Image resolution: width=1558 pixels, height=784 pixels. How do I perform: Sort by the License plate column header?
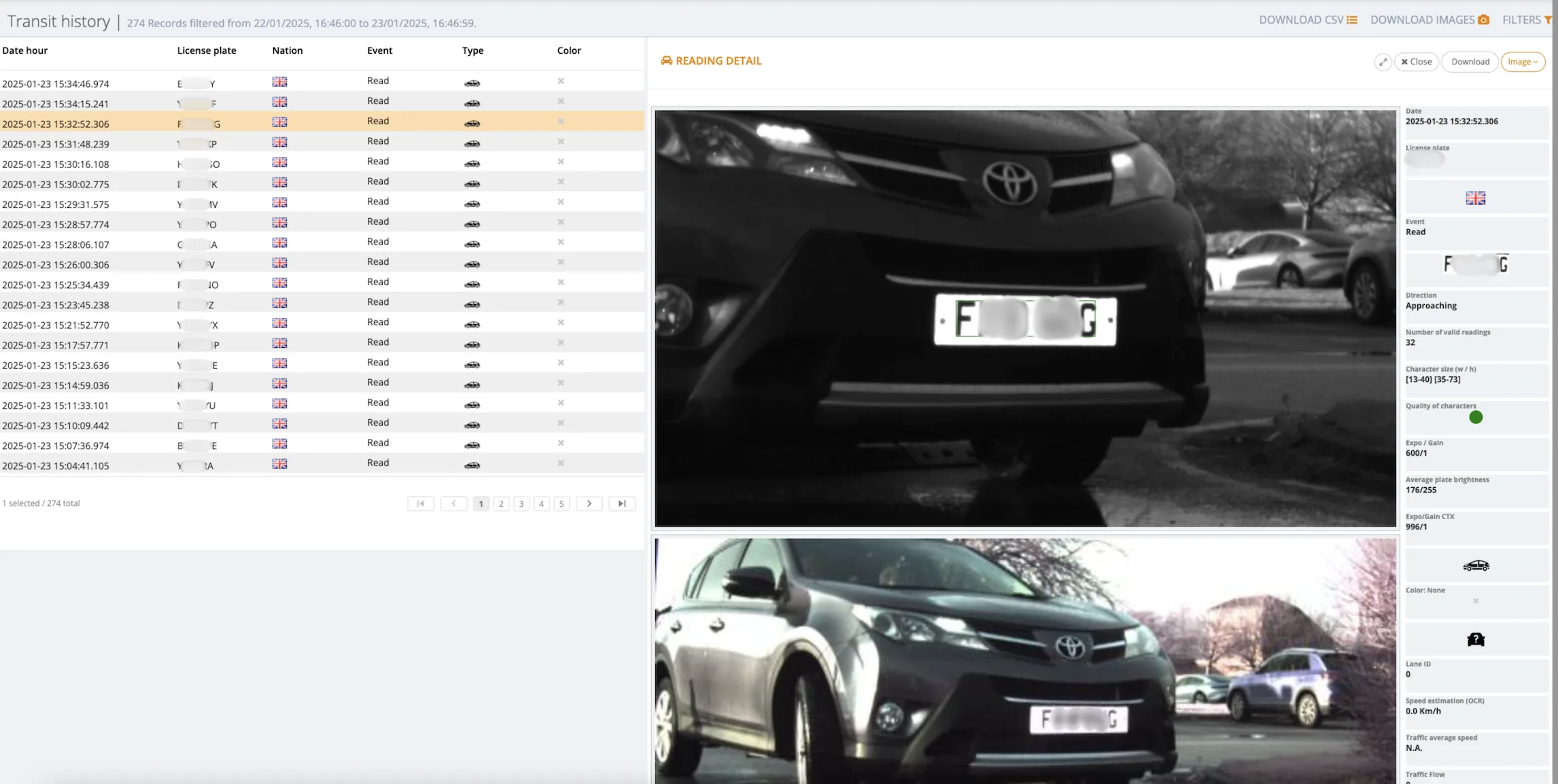click(x=207, y=50)
